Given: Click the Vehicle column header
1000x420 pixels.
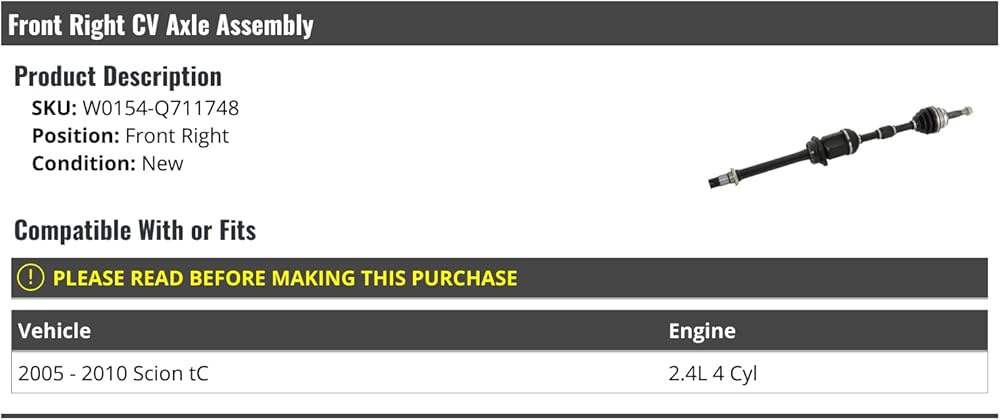Looking at the screenshot, I should (54, 331).
